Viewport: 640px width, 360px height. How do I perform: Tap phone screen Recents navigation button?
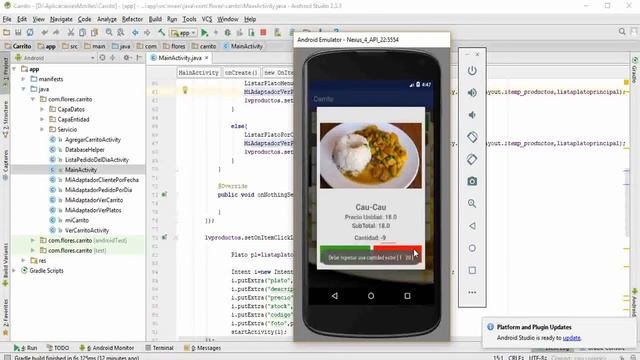[407, 296]
